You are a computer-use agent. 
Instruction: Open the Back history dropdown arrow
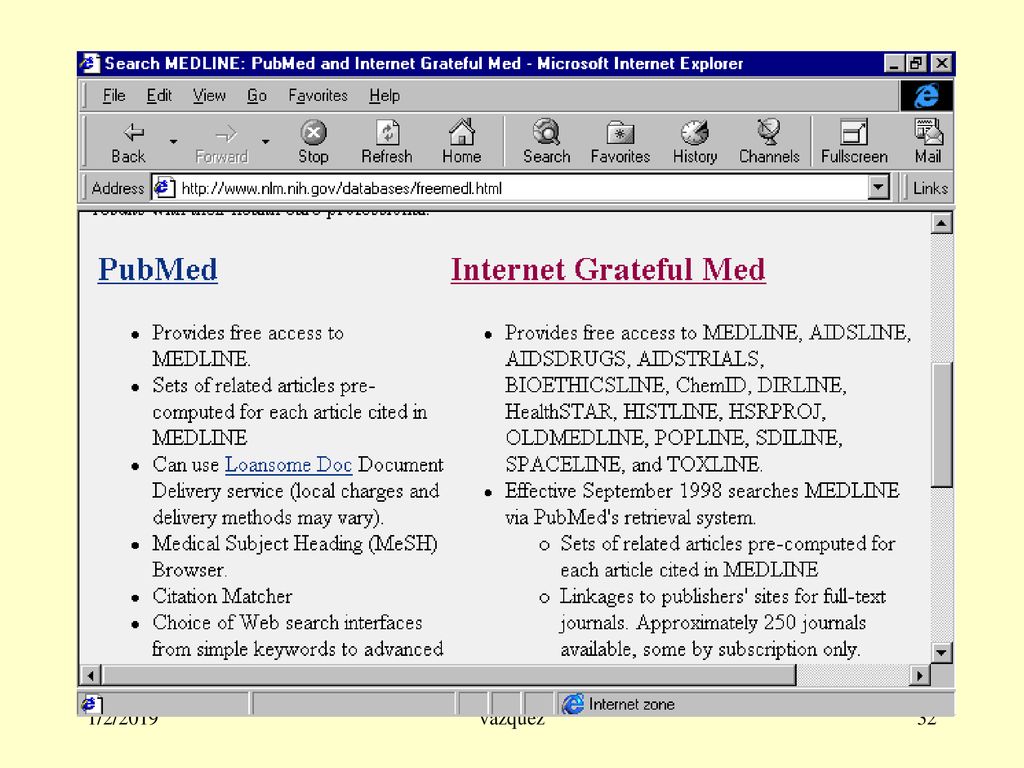click(173, 141)
